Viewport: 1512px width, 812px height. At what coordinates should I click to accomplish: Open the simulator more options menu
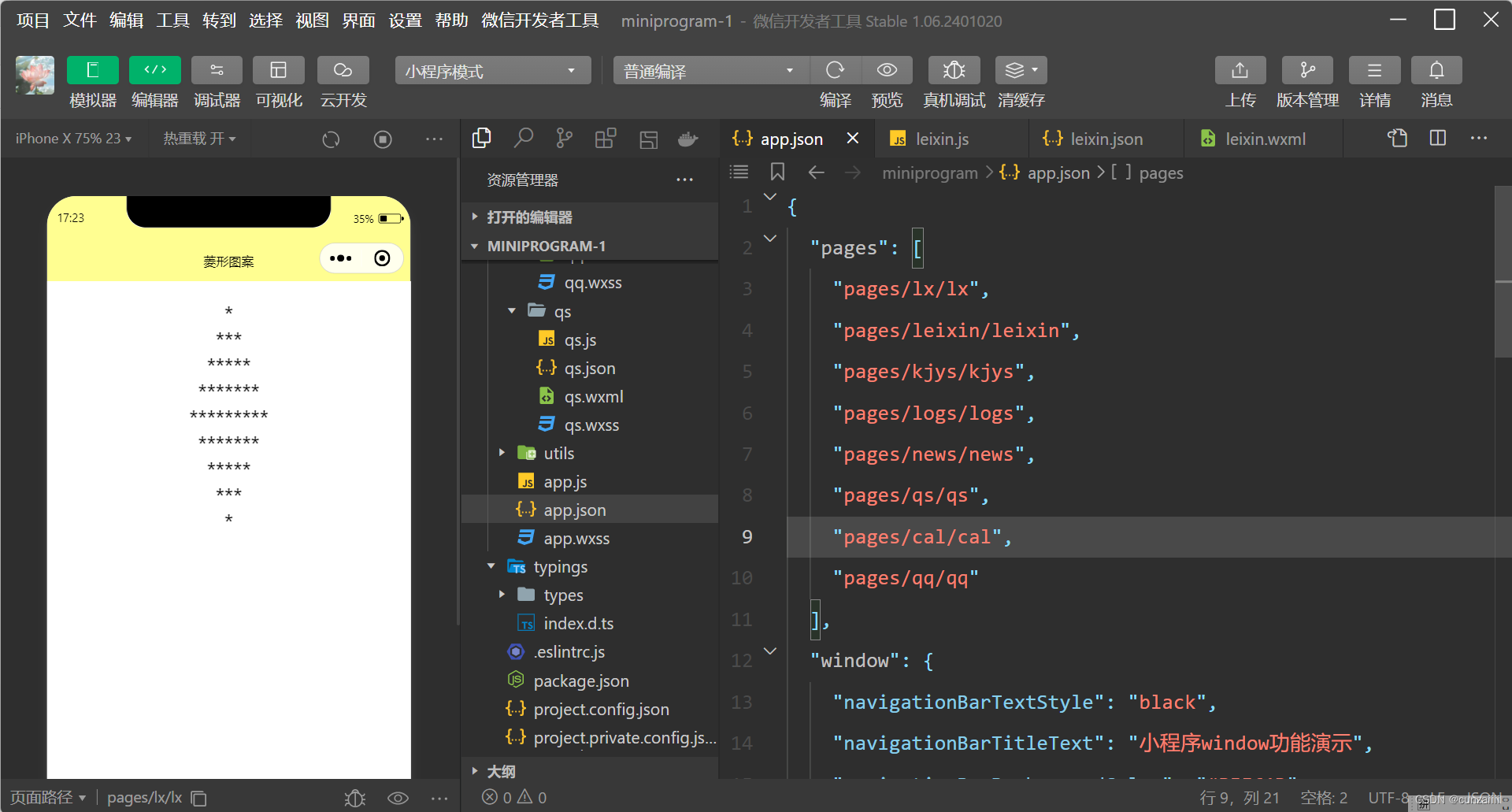click(434, 139)
